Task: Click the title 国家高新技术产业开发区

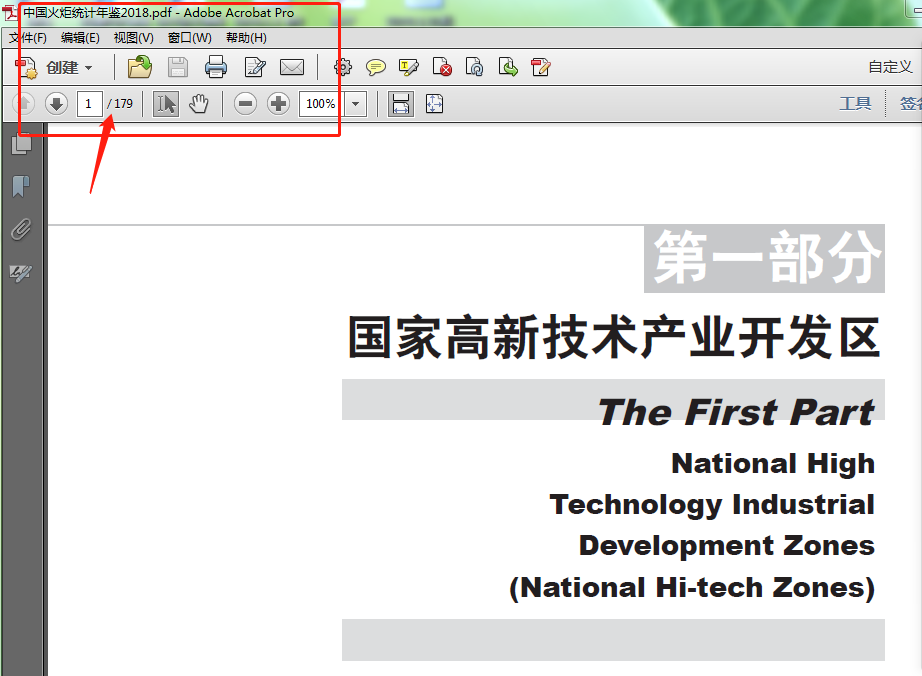Action: click(x=614, y=337)
